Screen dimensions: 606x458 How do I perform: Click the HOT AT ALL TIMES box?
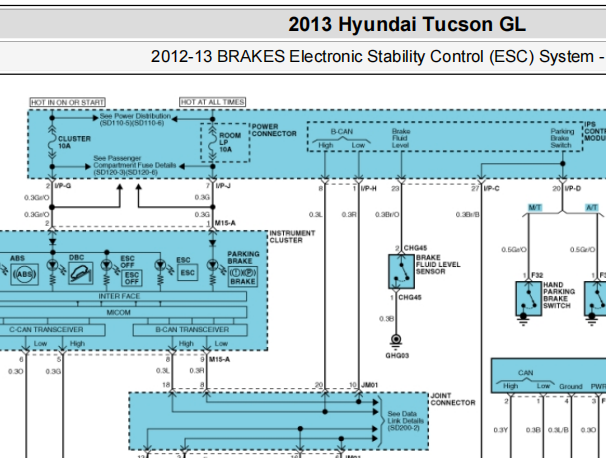(x=213, y=102)
